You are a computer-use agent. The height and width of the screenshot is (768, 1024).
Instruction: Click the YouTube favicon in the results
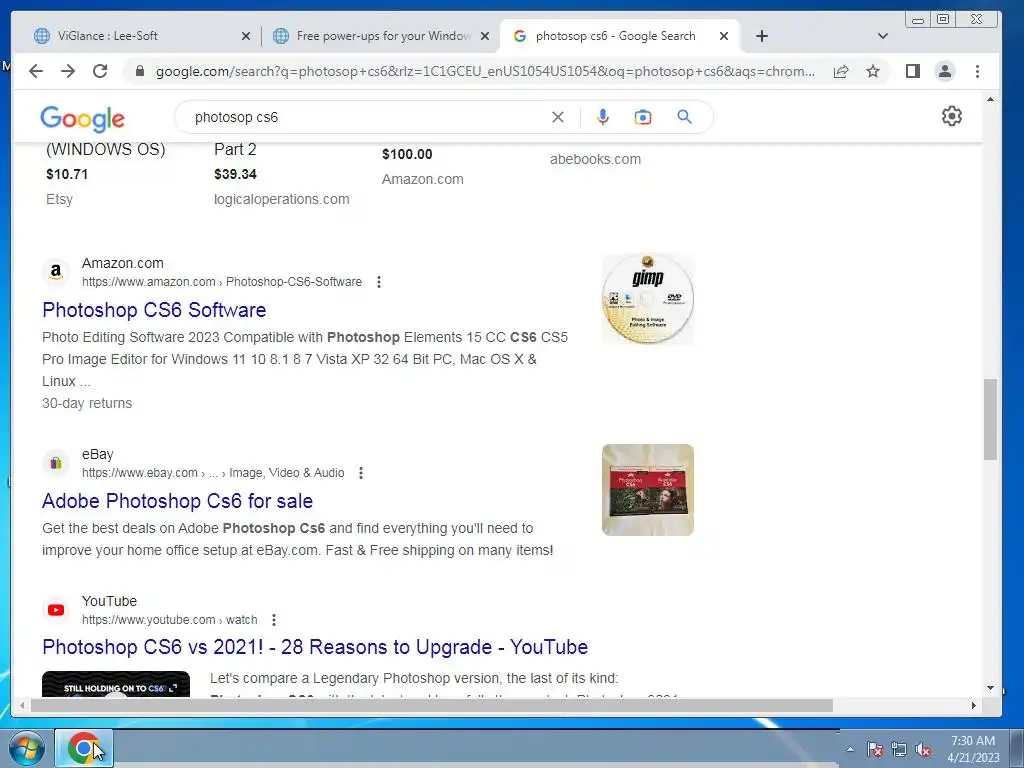[56, 610]
